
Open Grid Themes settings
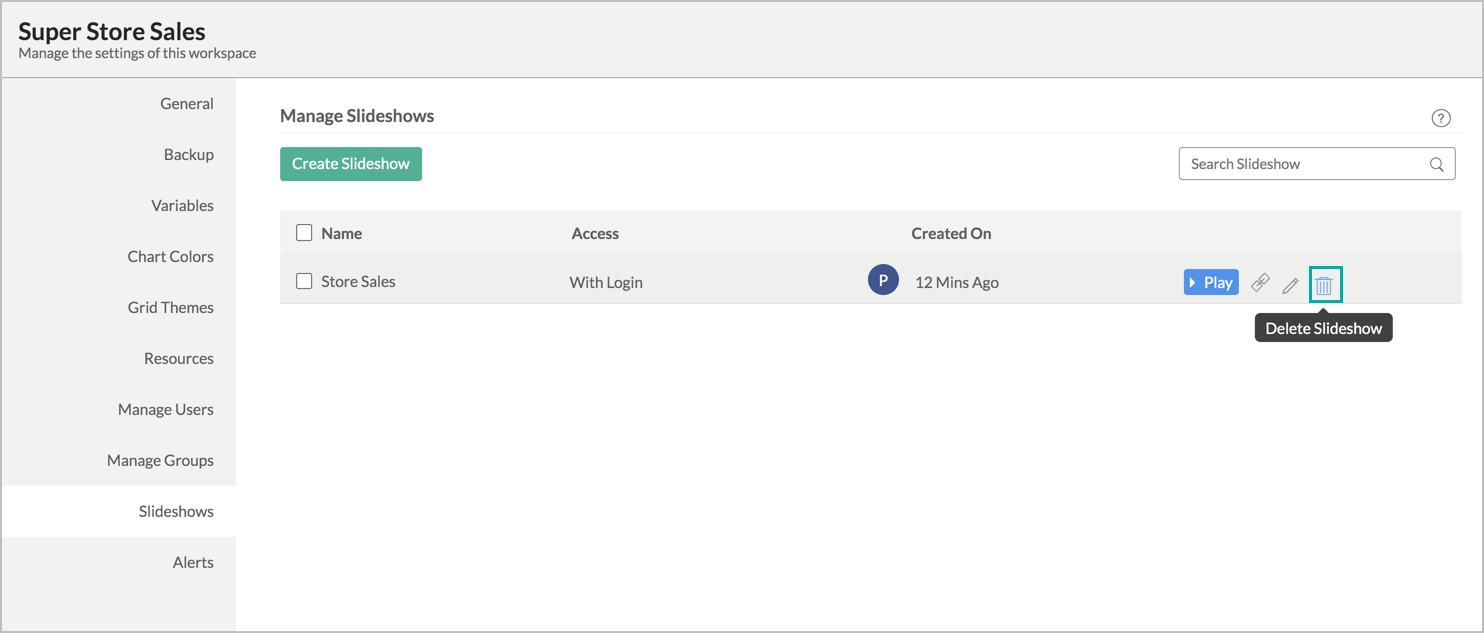pyautogui.click(x=170, y=308)
